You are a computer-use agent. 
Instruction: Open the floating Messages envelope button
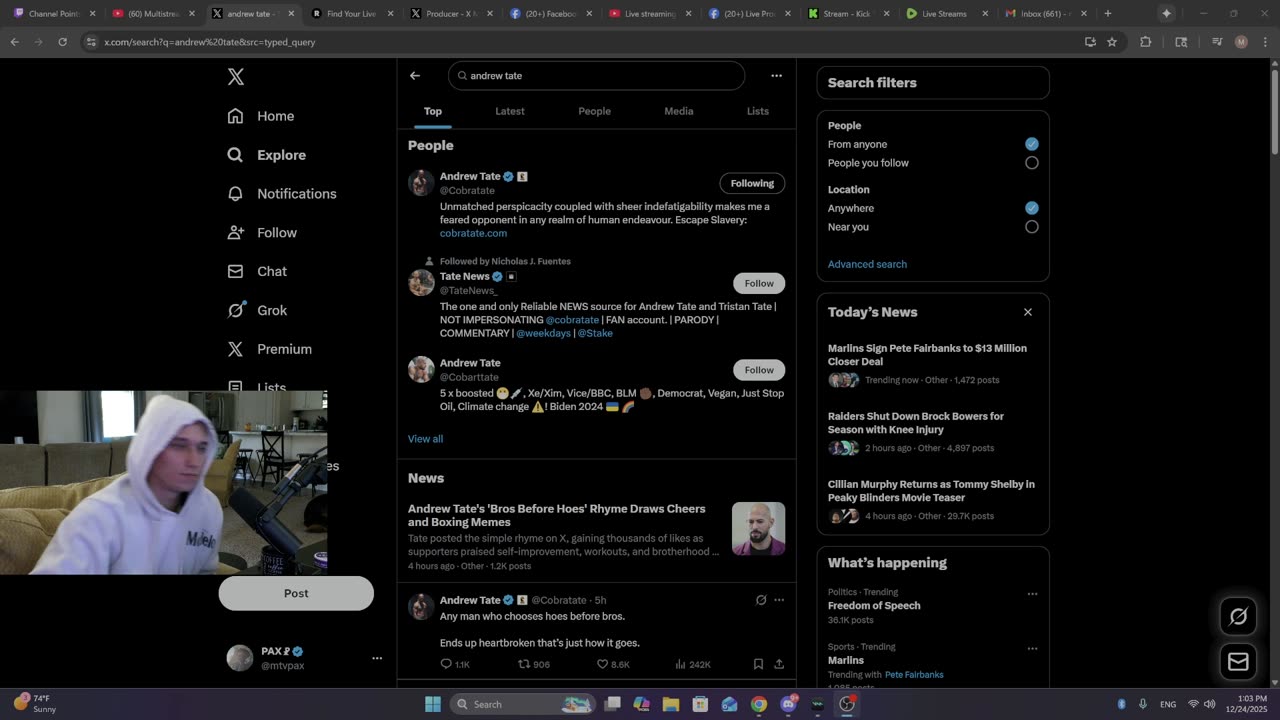(x=1238, y=662)
